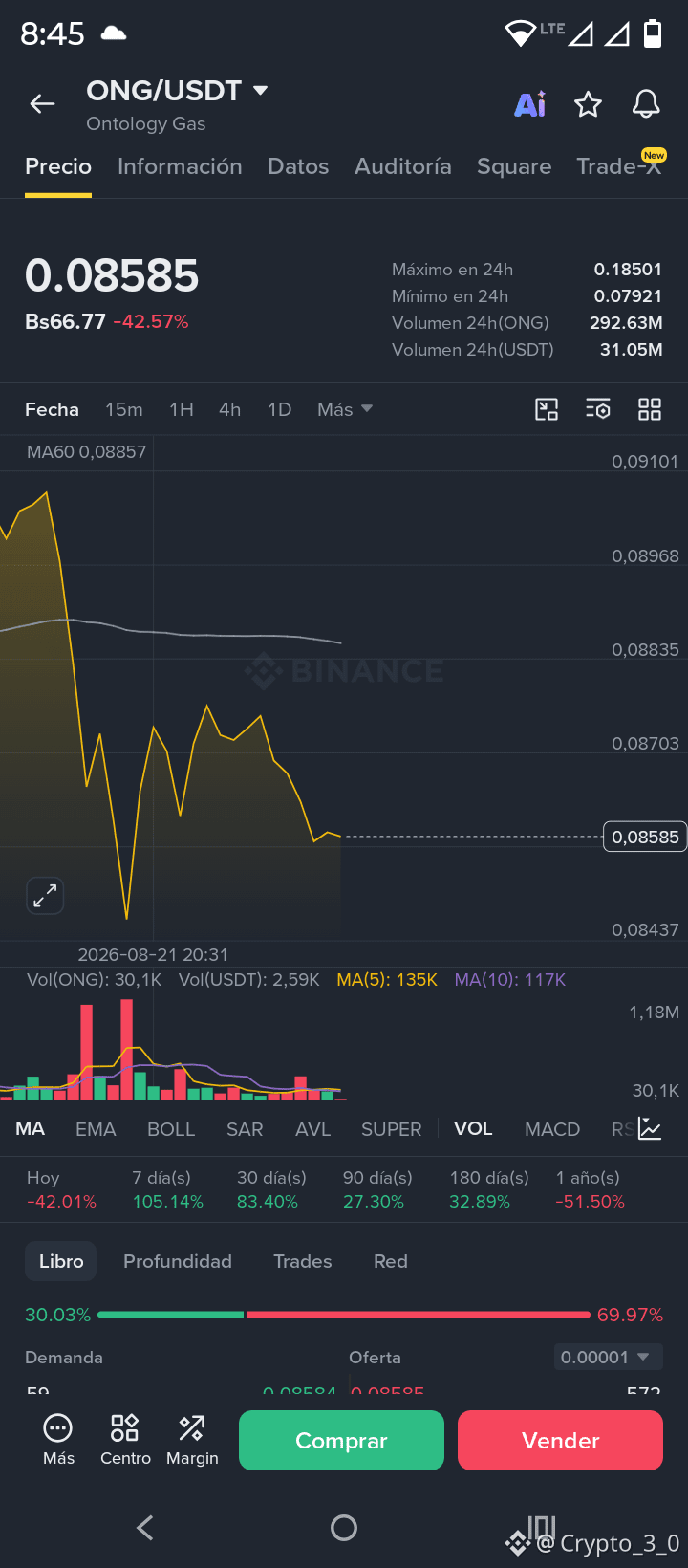Image resolution: width=688 pixels, height=1568 pixels.
Task: Tap MA60 0,08857 label
Action: [86, 451]
